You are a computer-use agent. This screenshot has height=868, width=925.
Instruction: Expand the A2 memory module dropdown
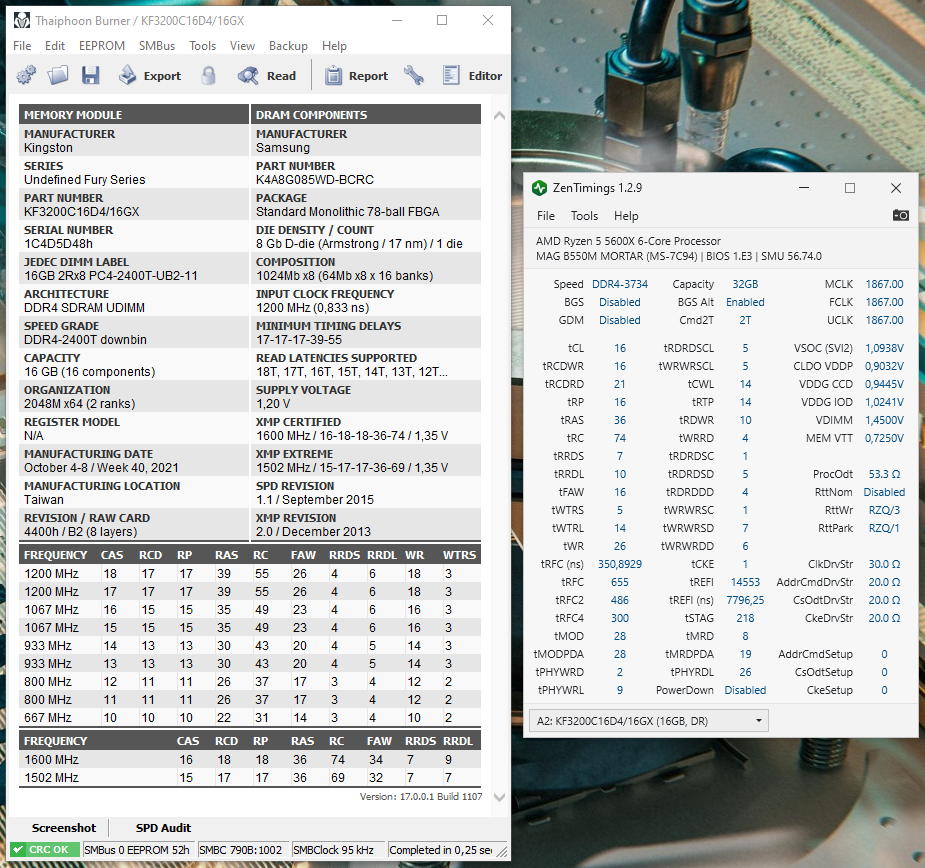[x=649, y=720]
